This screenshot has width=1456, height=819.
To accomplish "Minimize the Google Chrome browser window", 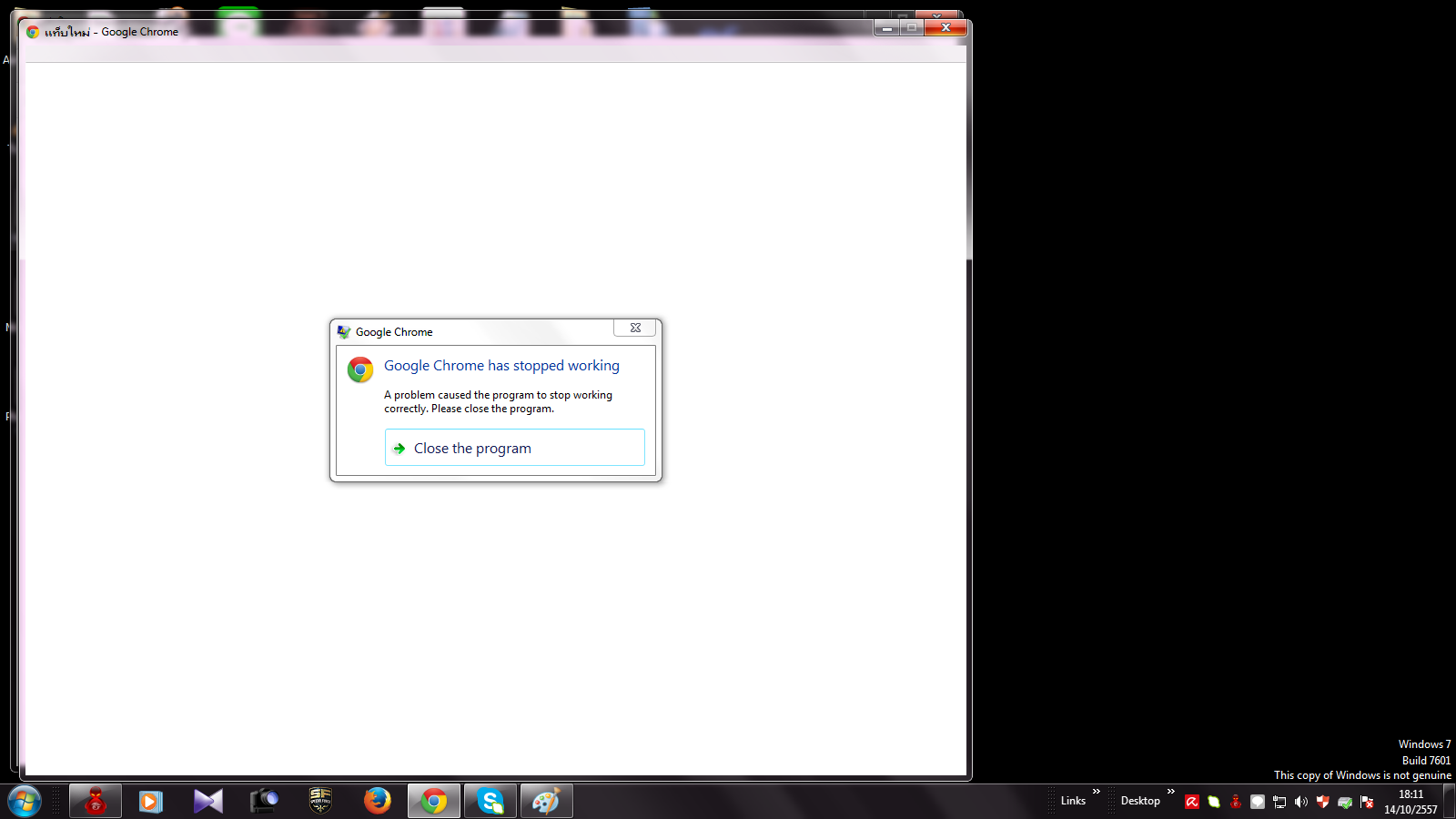I will tap(887, 28).
